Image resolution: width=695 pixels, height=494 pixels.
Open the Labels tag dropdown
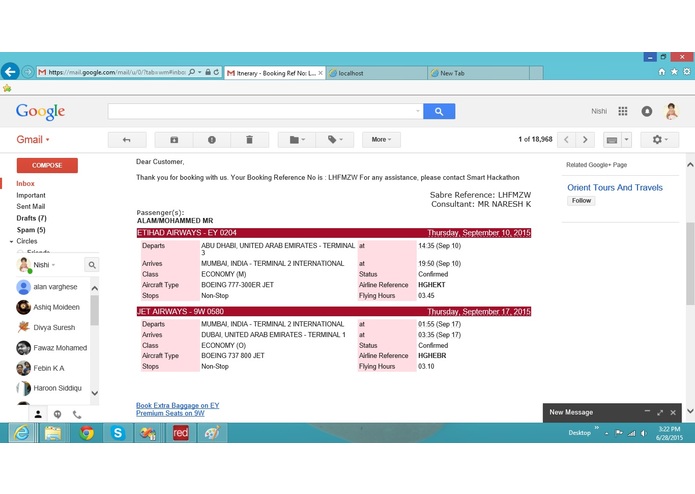pyautogui.click(x=335, y=140)
